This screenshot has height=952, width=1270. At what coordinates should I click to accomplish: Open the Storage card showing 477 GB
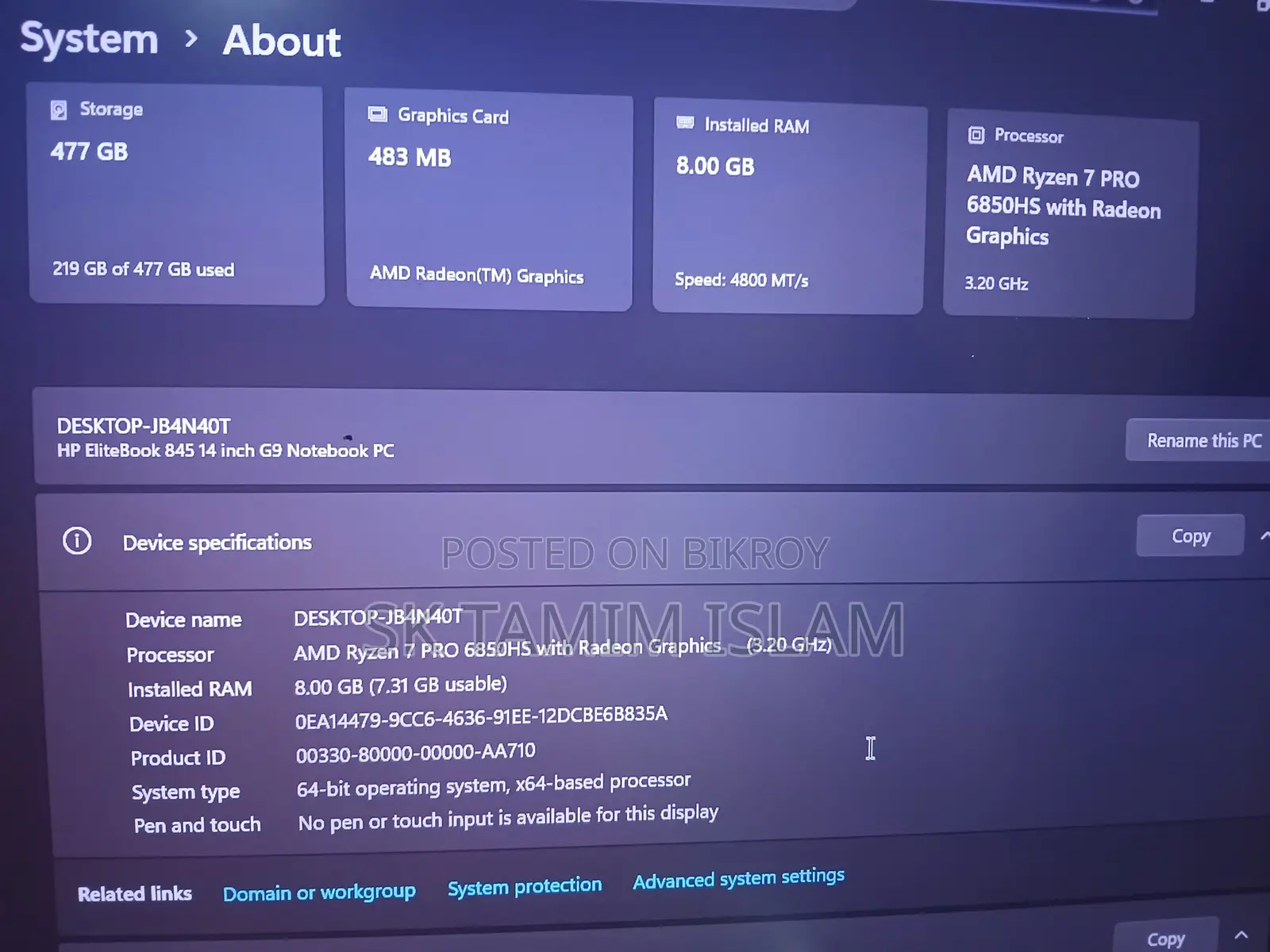click(x=176, y=194)
